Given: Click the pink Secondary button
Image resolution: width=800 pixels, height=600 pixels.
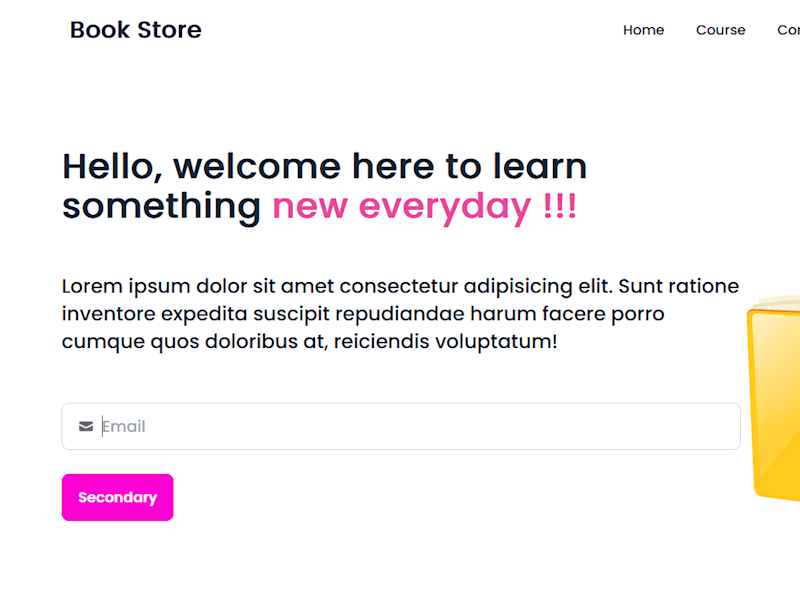Looking at the screenshot, I should coord(117,497).
